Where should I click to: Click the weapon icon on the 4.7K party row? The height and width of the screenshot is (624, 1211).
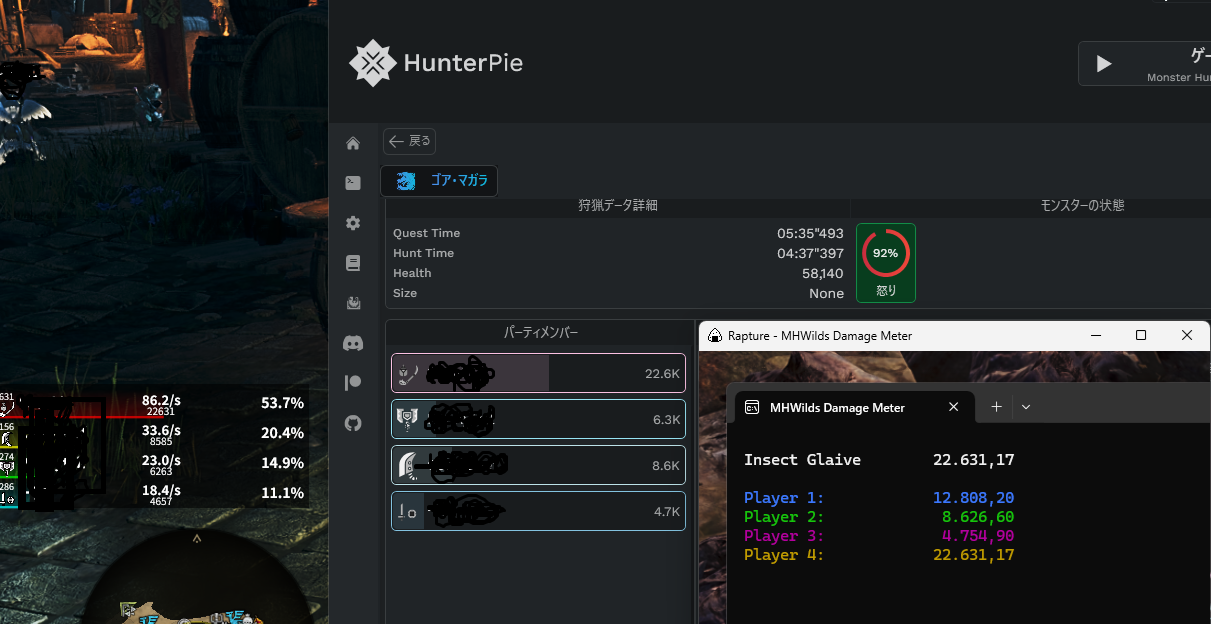[x=408, y=512]
